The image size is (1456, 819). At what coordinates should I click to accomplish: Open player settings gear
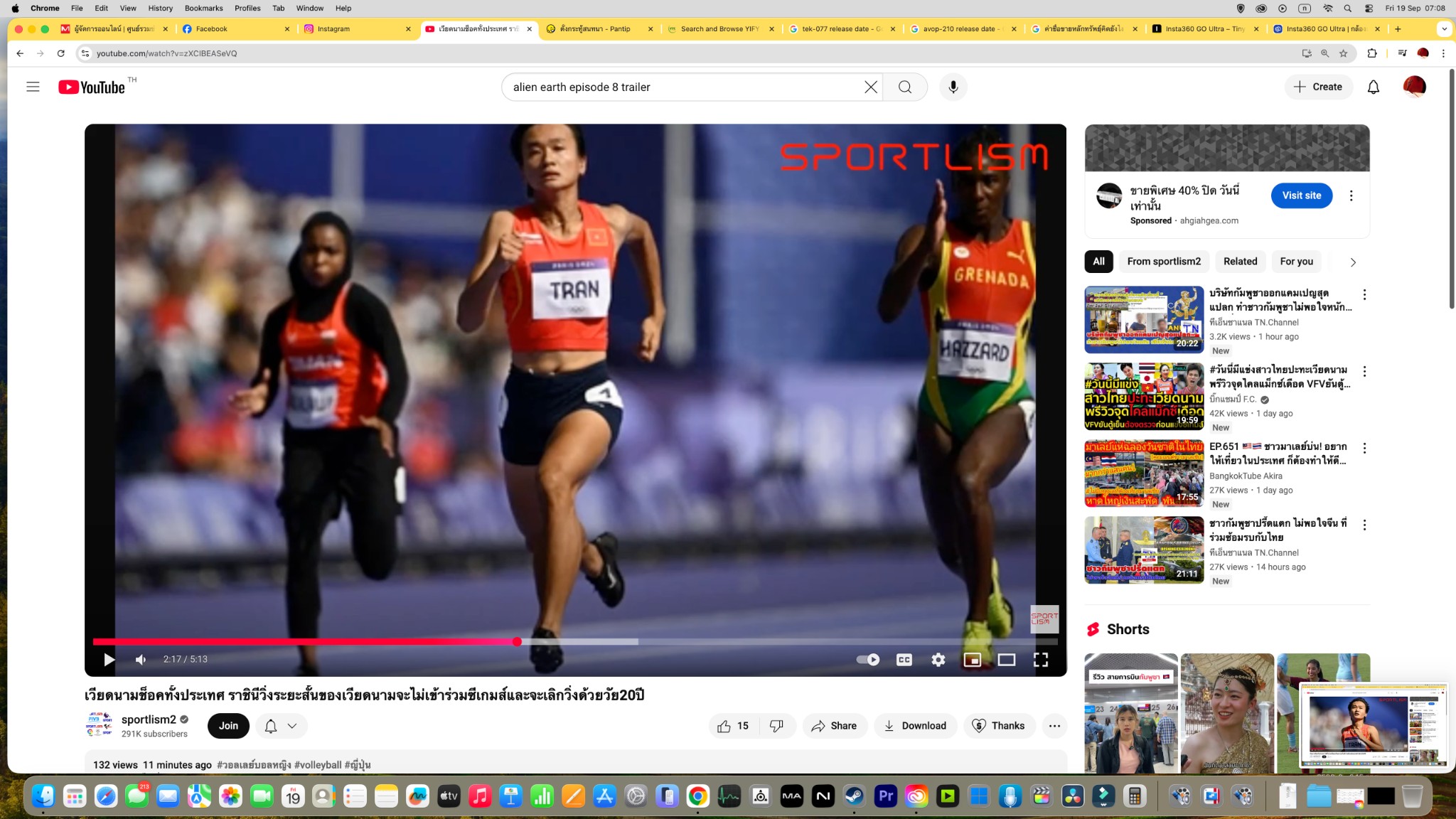(938, 659)
